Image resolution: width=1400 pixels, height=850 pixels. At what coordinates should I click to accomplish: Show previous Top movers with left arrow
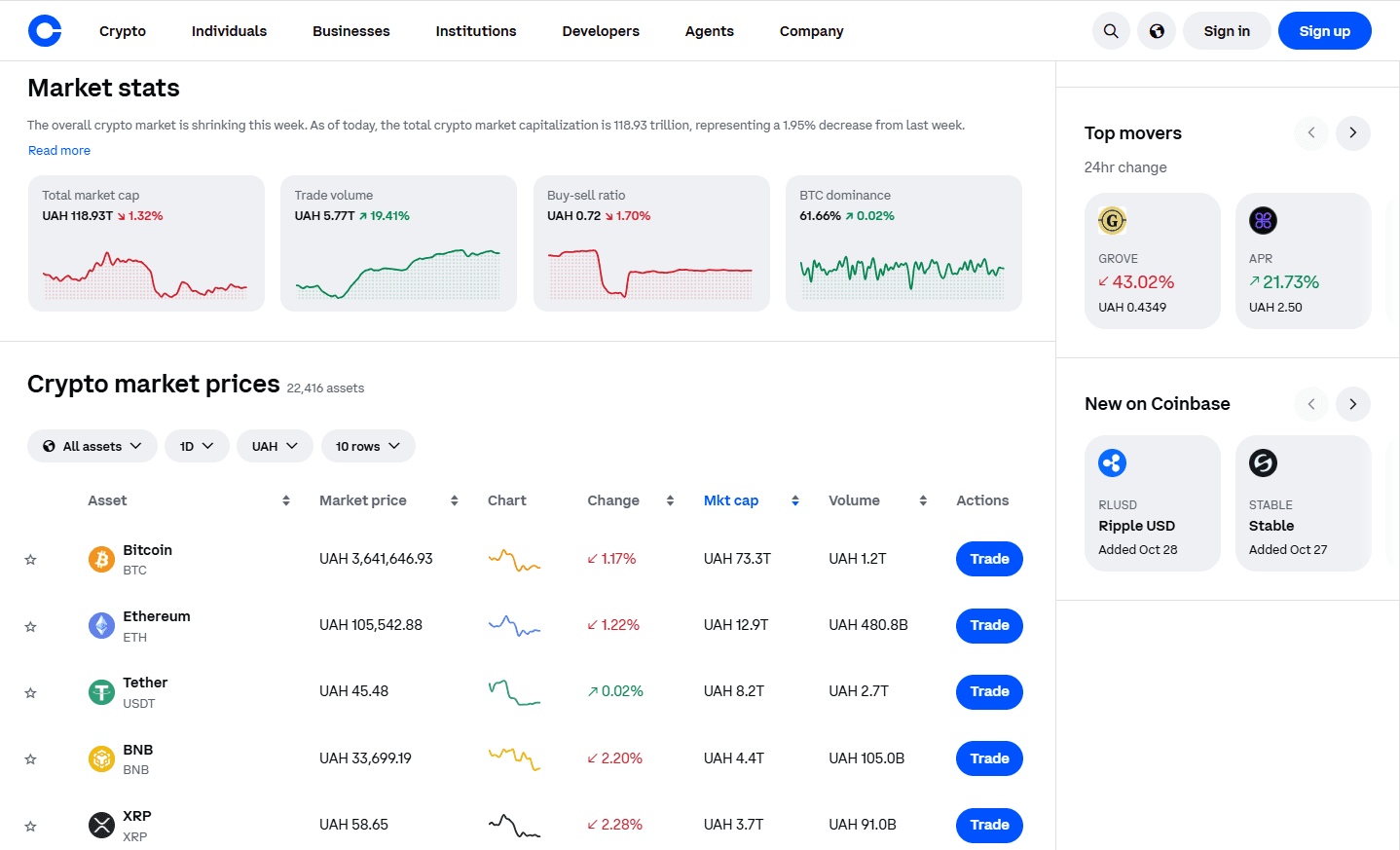pyautogui.click(x=1311, y=132)
